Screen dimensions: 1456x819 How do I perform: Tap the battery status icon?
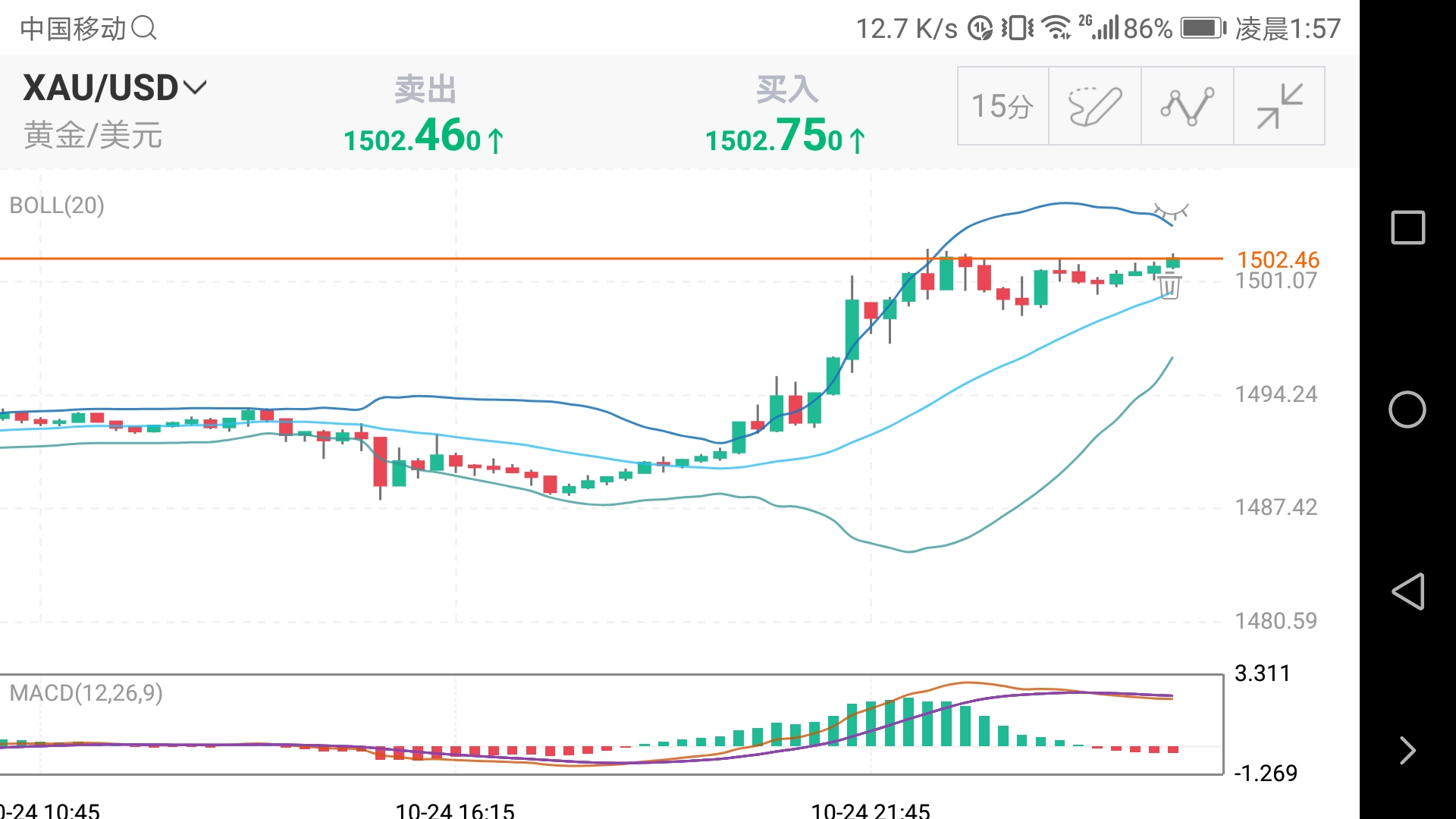coord(1203,29)
